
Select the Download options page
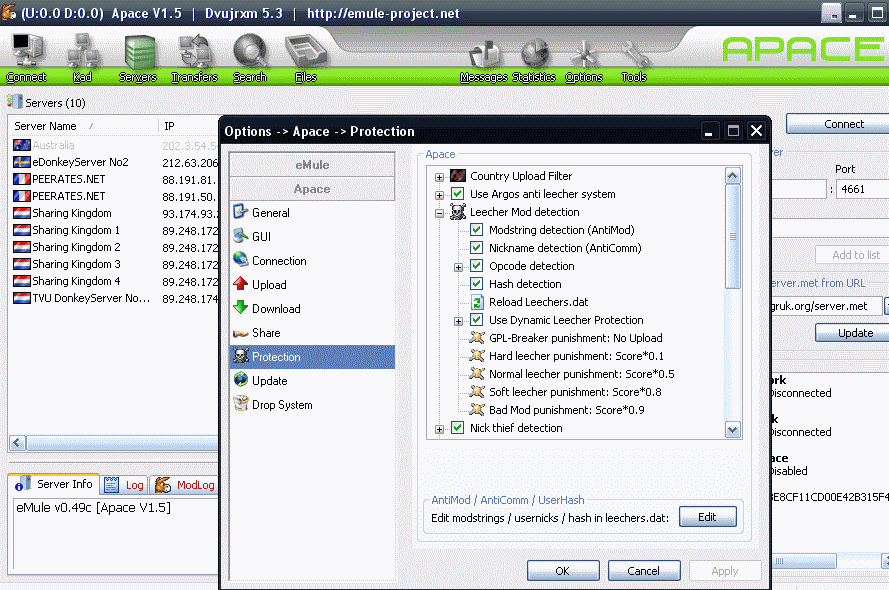(312, 309)
